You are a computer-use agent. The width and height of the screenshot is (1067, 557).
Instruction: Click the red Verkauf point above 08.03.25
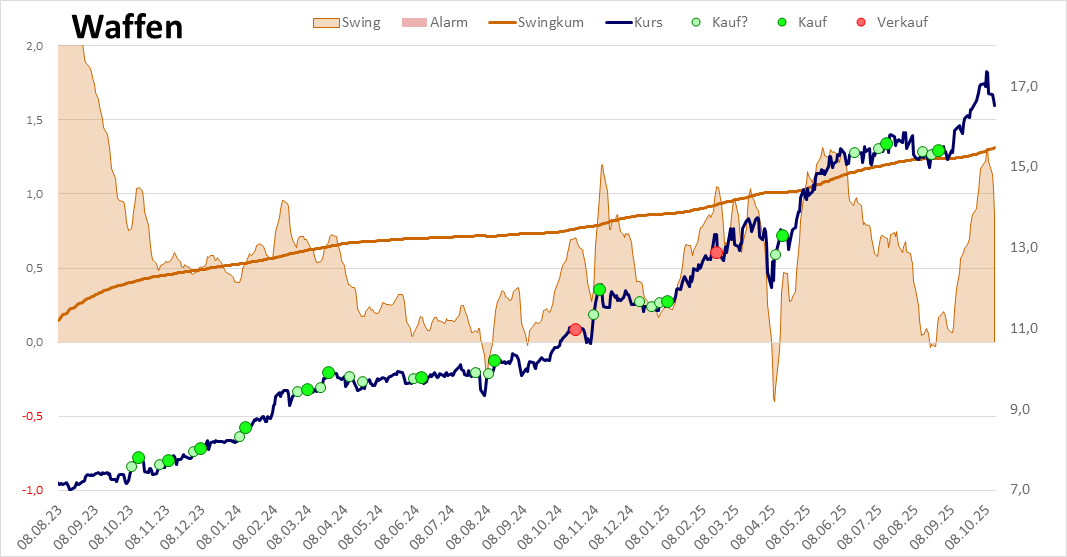pyautogui.click(x=716, y=253)
